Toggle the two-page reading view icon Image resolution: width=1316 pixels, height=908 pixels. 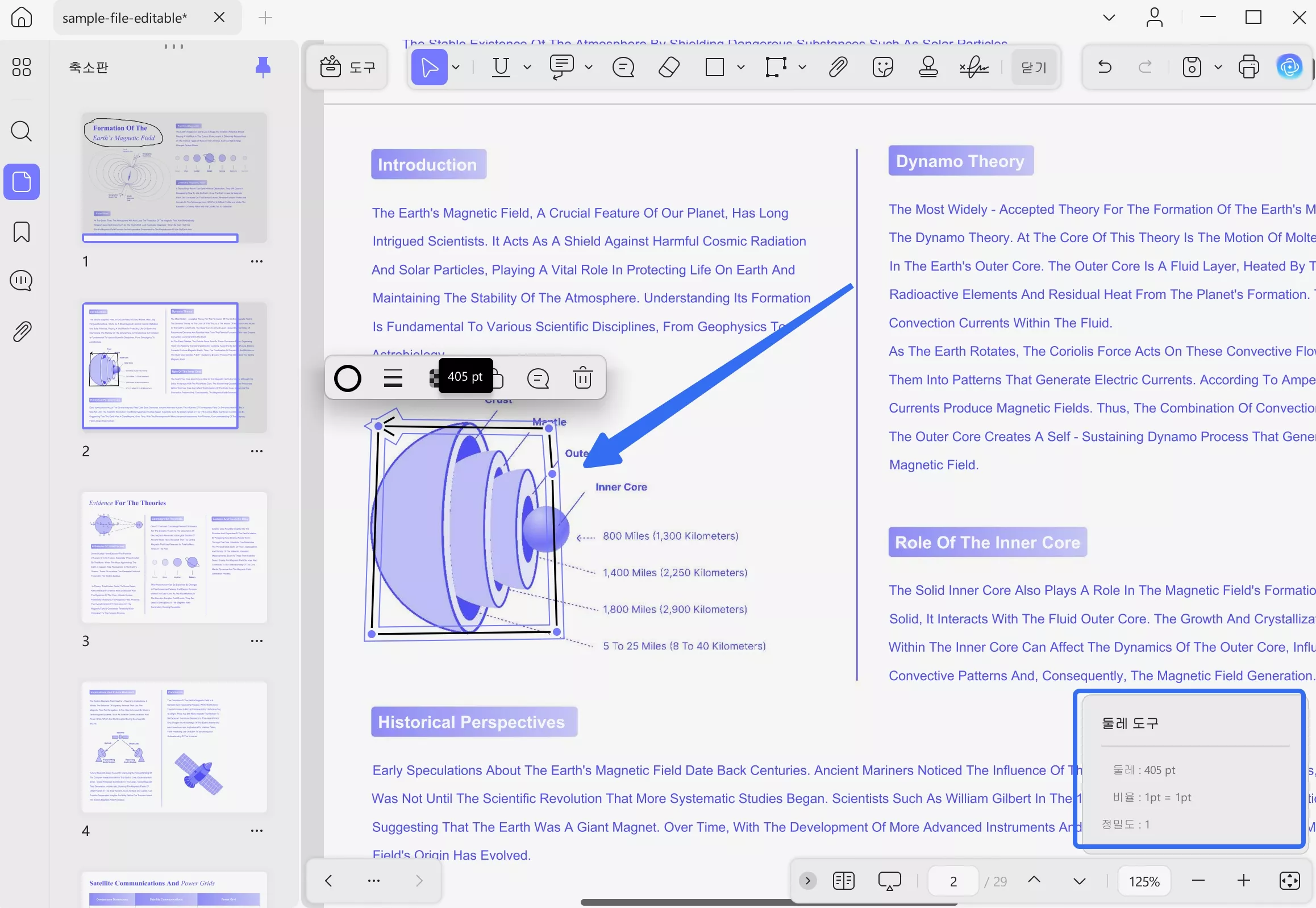[844, 881]
